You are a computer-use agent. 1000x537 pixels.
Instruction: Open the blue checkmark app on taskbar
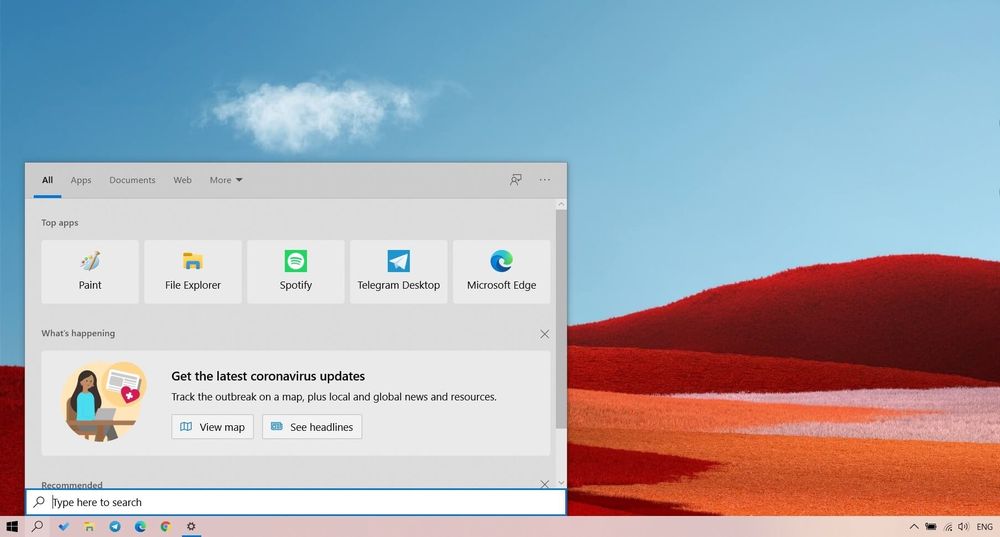coord(63,526)
